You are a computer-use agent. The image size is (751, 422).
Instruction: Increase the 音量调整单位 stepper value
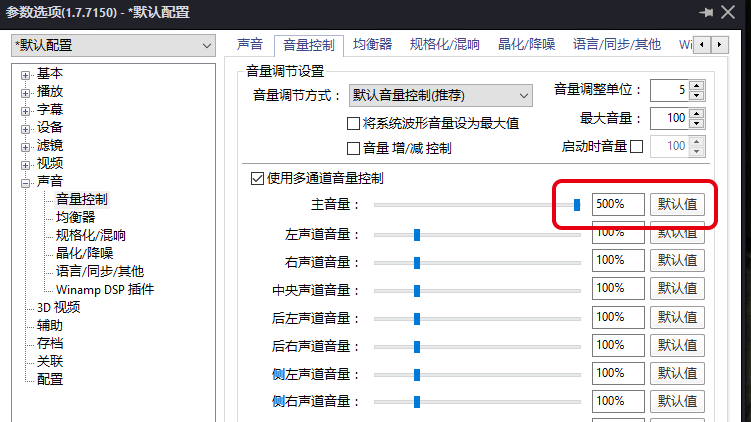697,85
